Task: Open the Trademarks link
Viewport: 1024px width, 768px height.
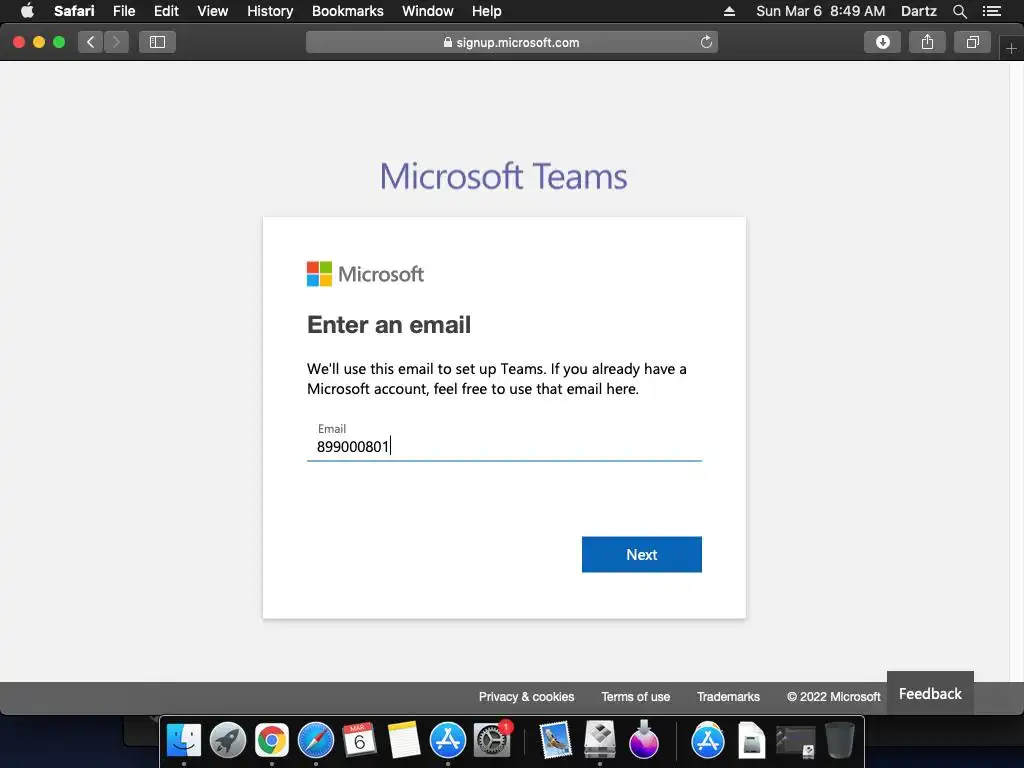Action: click(x=728, y=697)
